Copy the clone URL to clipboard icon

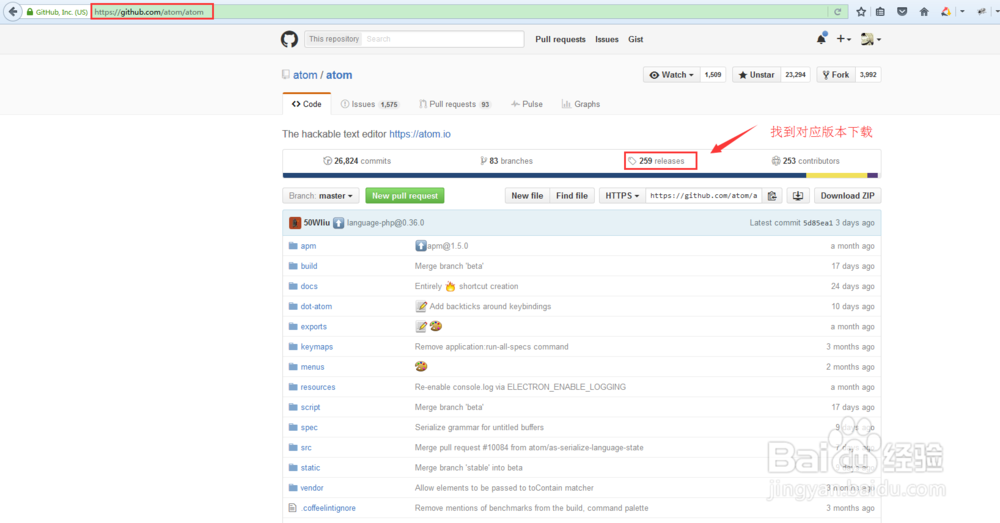coord(772,196)
